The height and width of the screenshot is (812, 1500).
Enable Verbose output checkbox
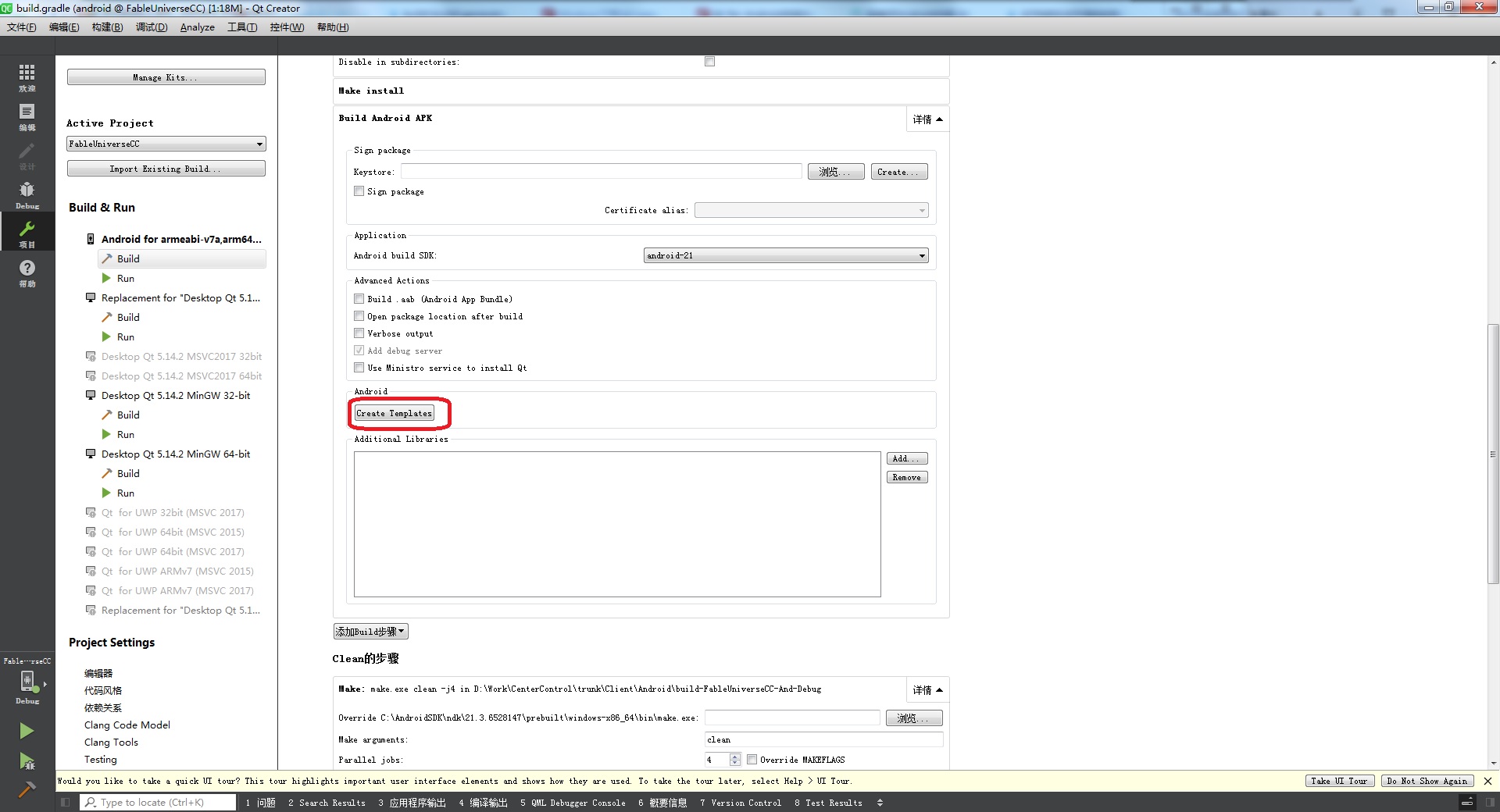(x=359, y=333)
